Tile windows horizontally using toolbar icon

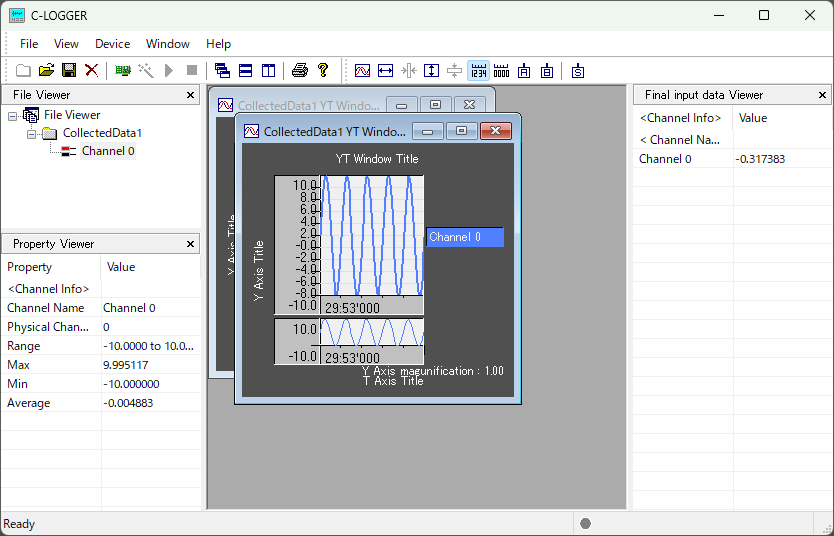245,70
